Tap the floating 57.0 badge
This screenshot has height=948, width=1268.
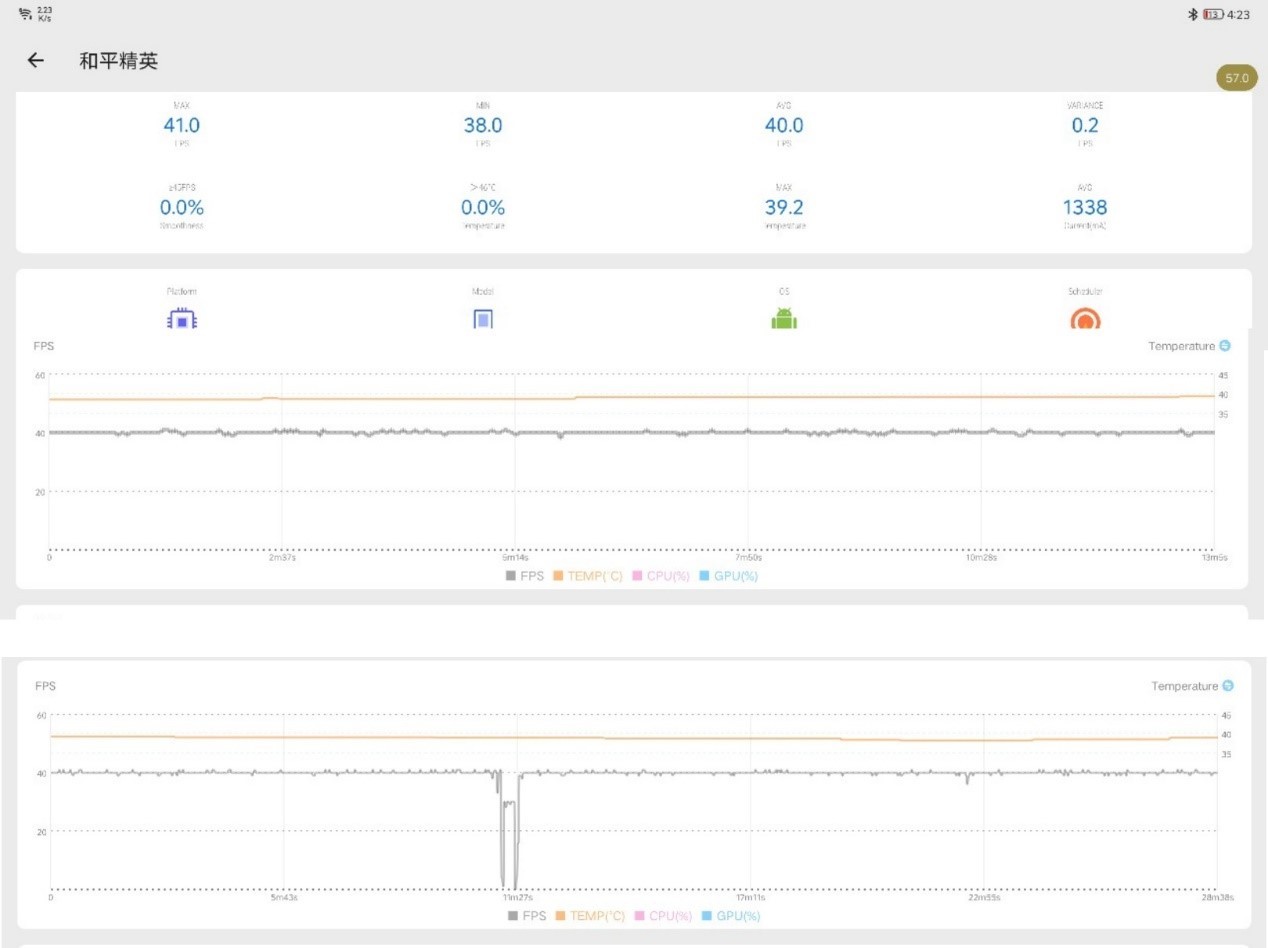click(1237, 78)
